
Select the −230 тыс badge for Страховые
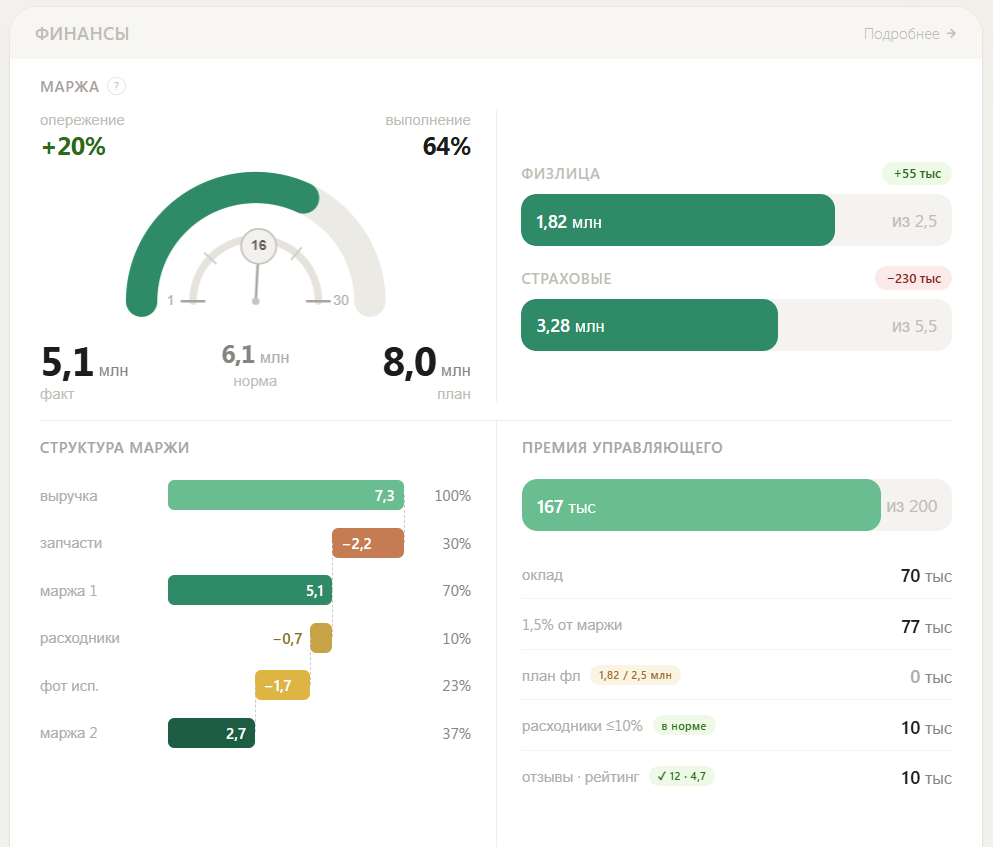point(913,278)
